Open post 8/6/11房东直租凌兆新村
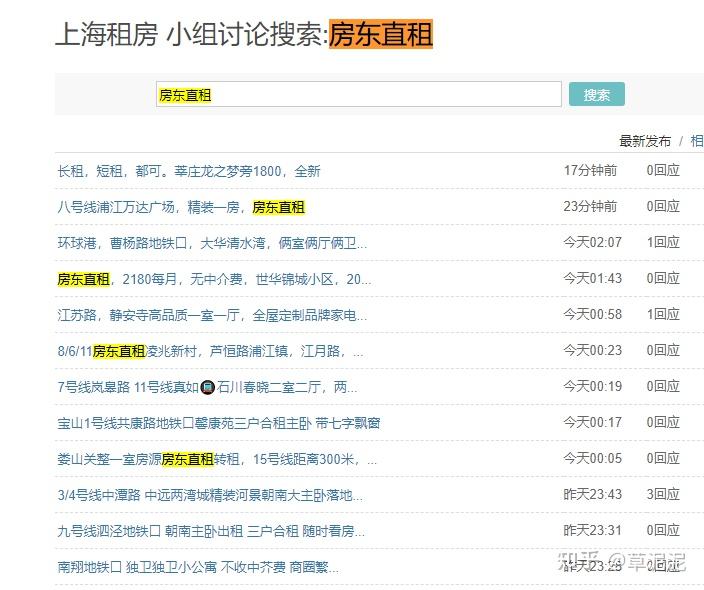The height and width of the screenshot is (590, 704). click(x=211, y=351)
